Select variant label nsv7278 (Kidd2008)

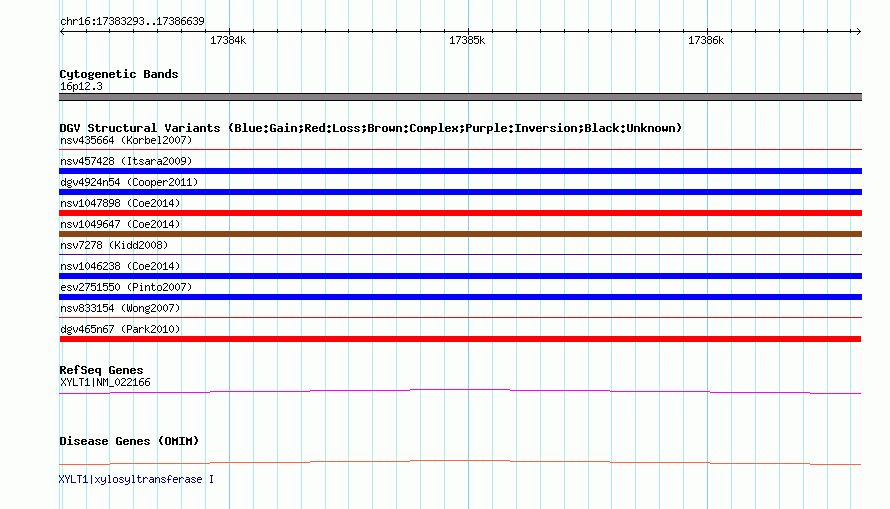[114, 245]
